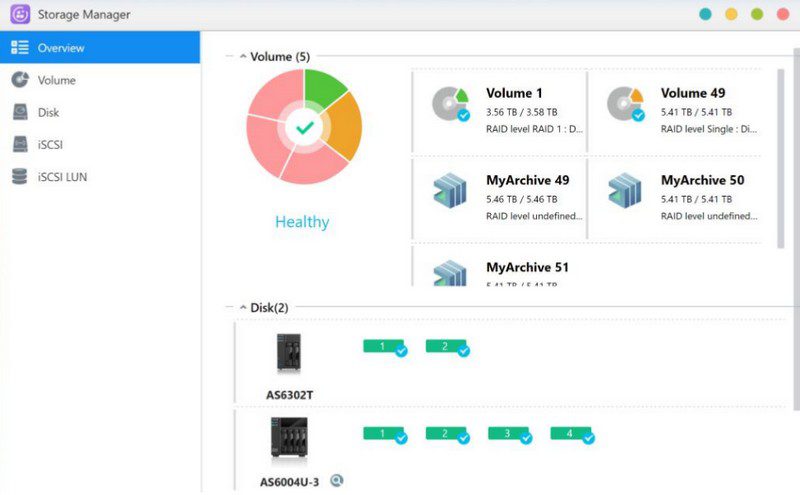Select disk 2 of AS6302T

[x=447, y=348]
